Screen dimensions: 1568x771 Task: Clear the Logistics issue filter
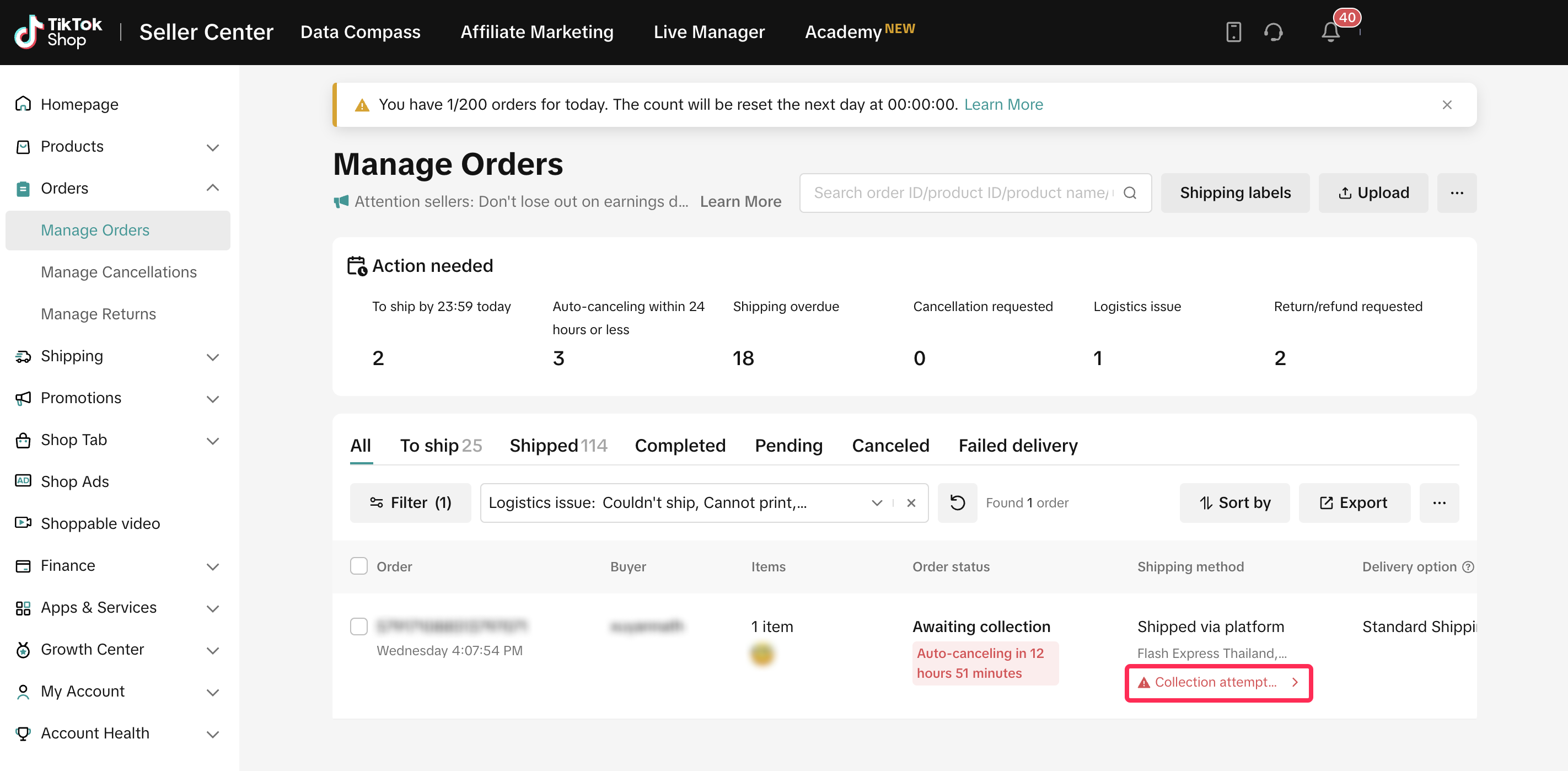click(911, 502)
